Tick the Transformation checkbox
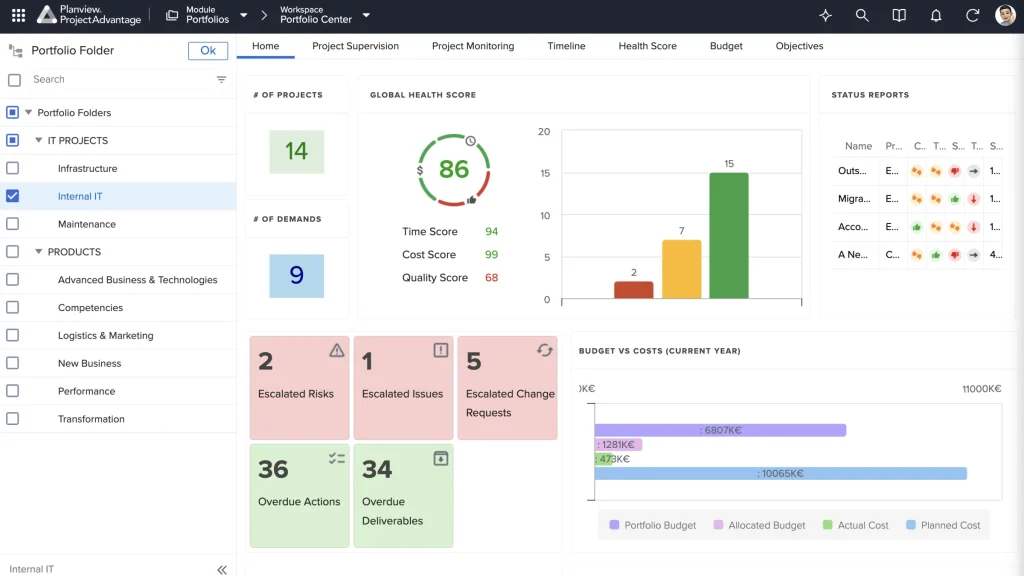 point(12,419)
